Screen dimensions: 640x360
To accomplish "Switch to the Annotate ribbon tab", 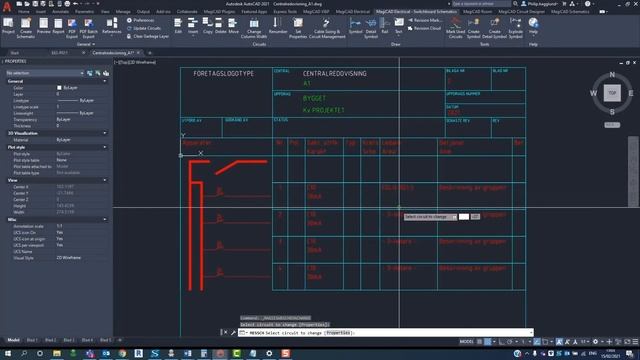I will point(60,12).
